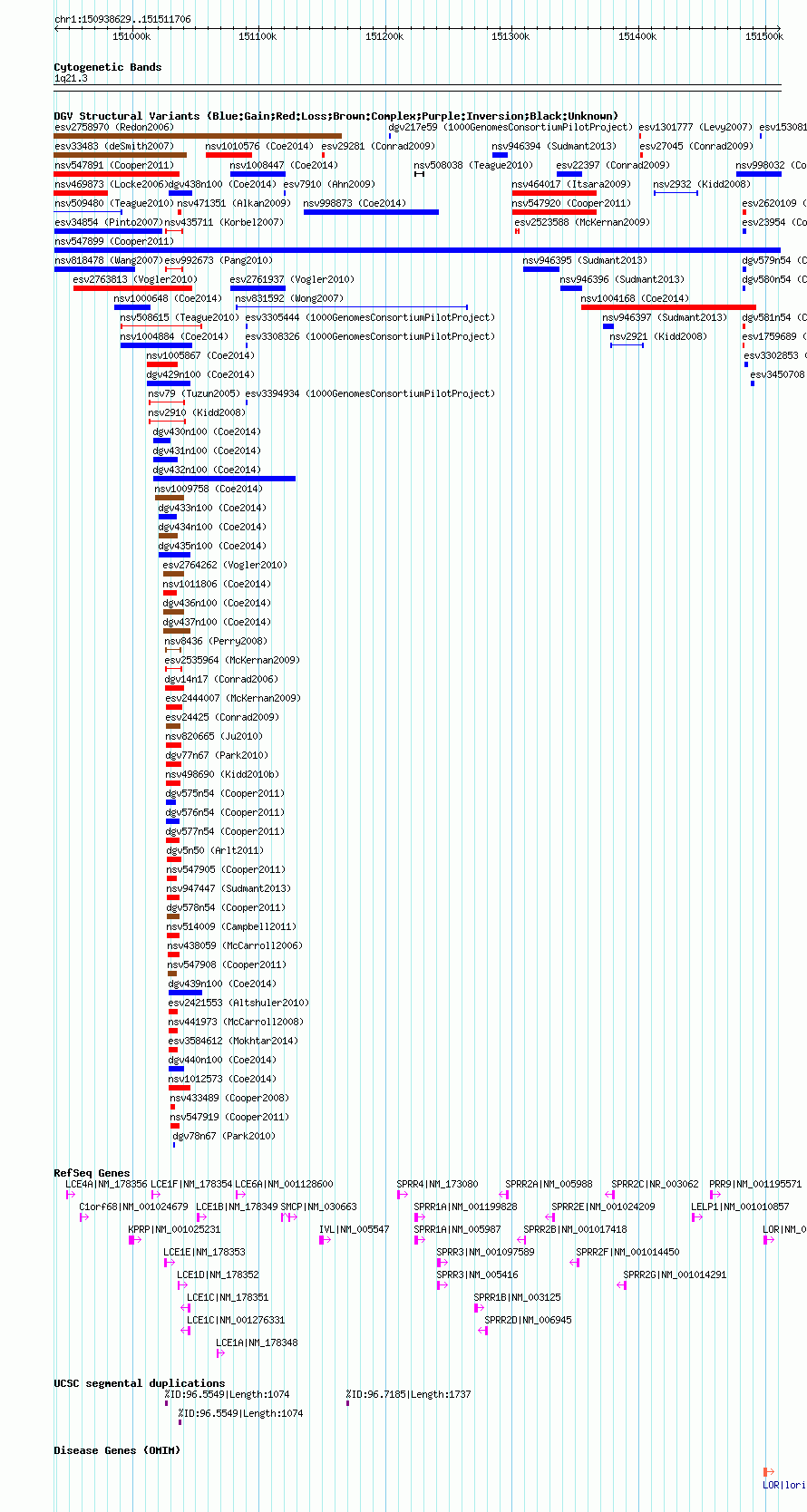
Task: Select the chr1:150938629..151511706 coordinate label
Action: (122, 19)
